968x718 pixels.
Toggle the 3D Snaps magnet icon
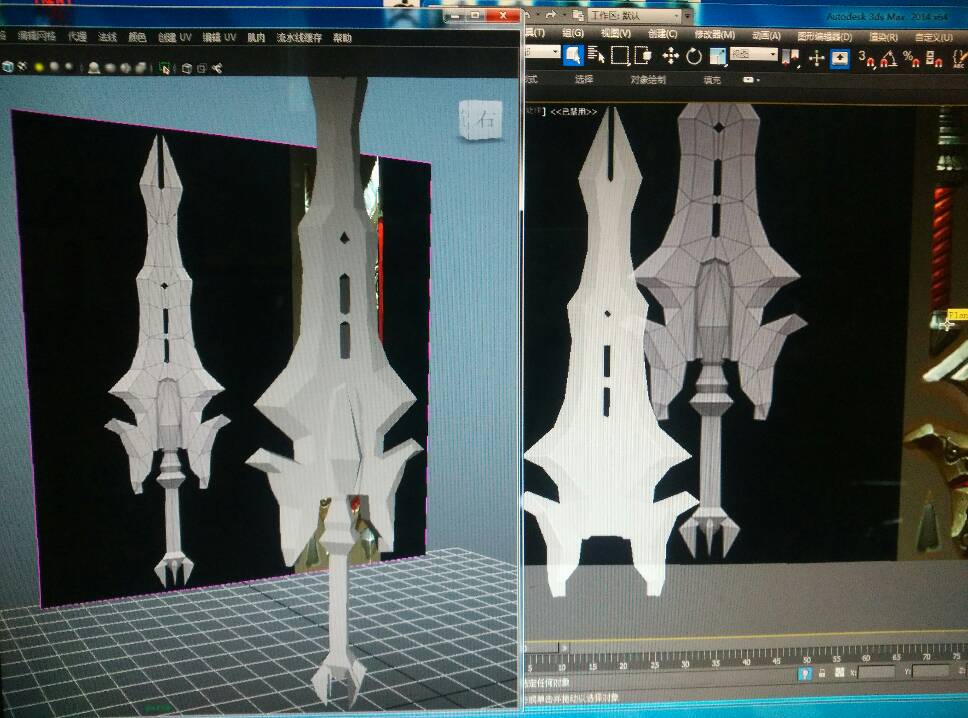tap(867, 59)
